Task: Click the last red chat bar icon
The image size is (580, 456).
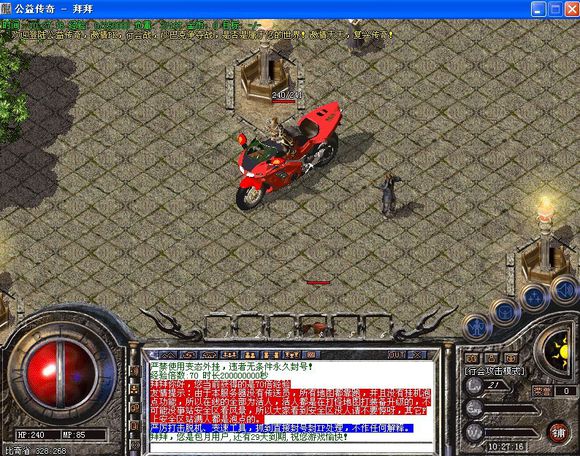Action: pyautogui.click(x=311, y=355)
